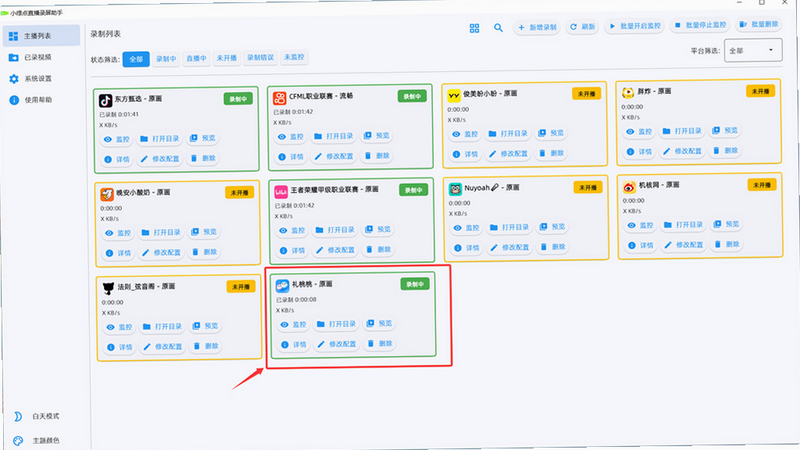Click the avatar icon on Nuyoah card
Viewport: 800px width, 450px height.
tap(455, 189)
